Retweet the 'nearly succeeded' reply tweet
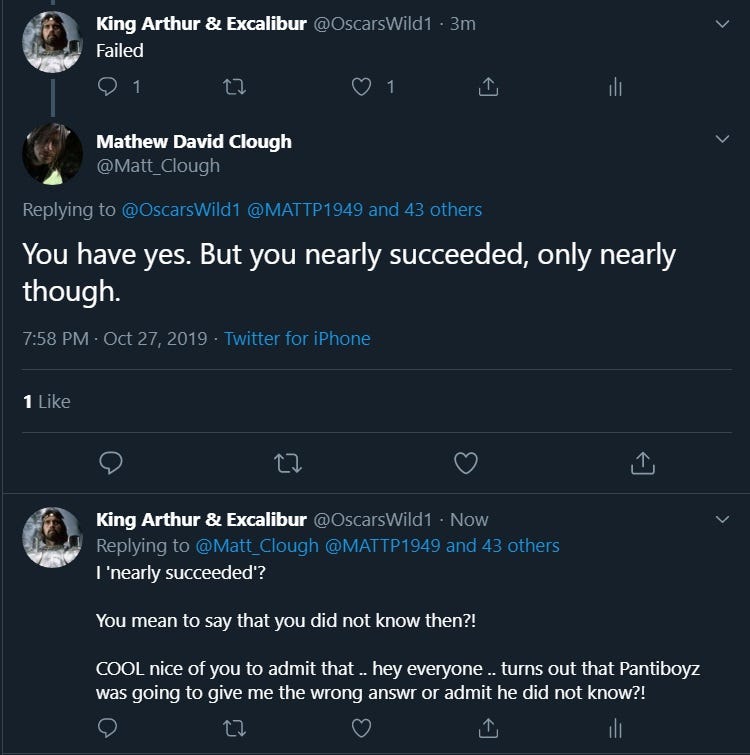 point(234,727)
